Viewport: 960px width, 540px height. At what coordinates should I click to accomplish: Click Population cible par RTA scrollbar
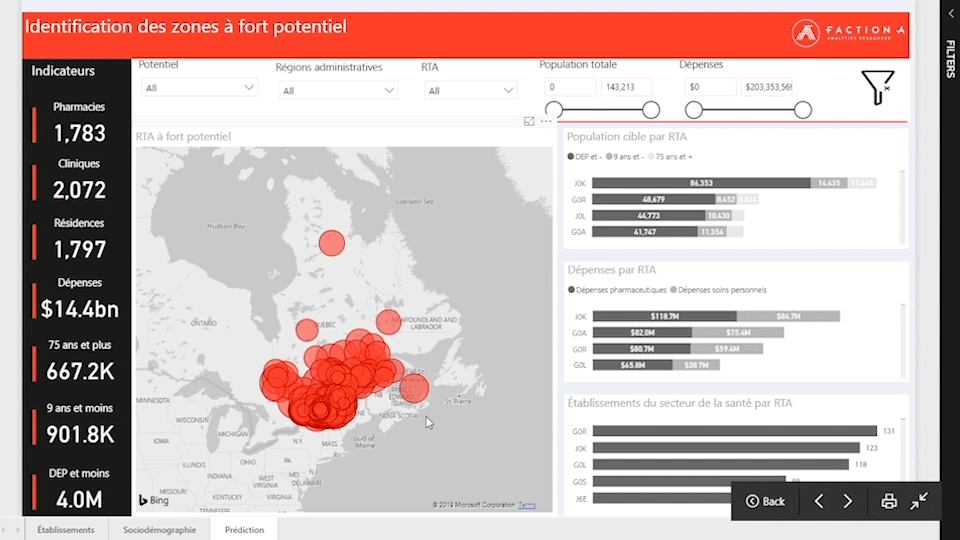(902, 207)
